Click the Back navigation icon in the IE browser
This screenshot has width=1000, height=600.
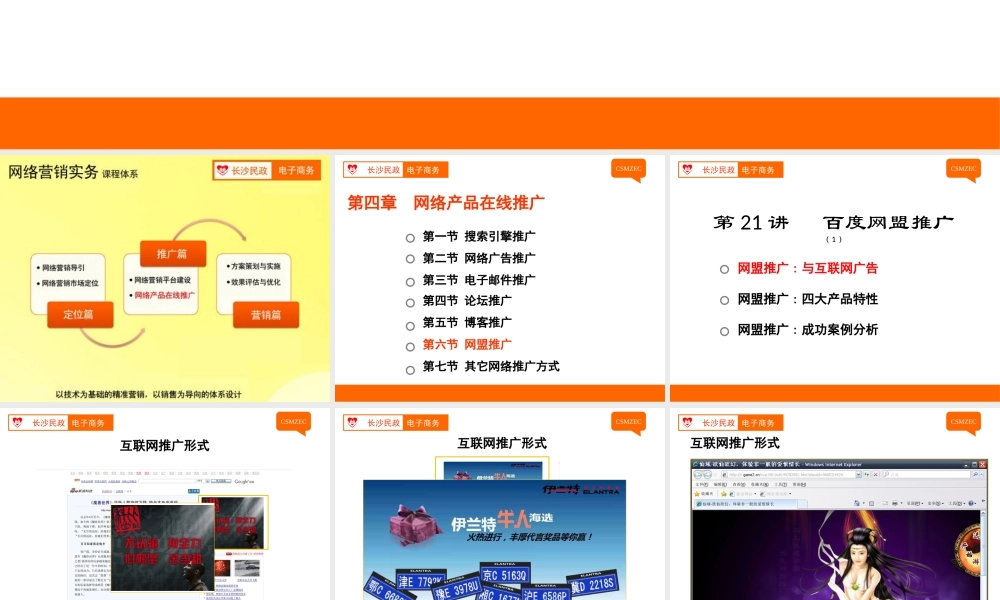click(x=698, y=475)
